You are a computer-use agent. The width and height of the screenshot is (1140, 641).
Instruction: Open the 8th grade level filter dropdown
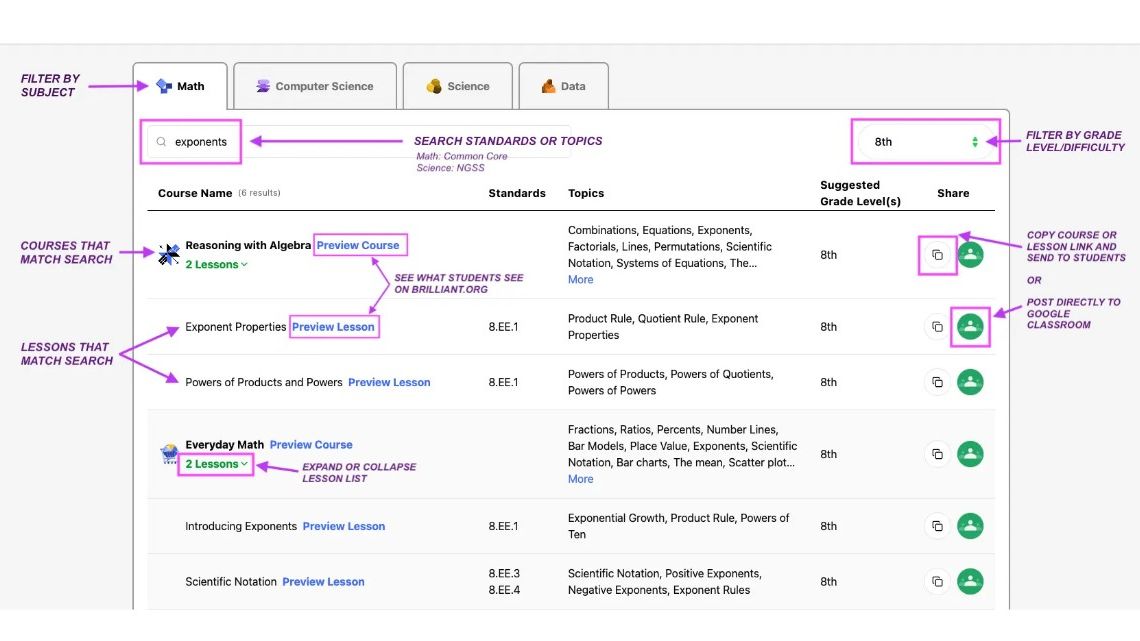925,141
